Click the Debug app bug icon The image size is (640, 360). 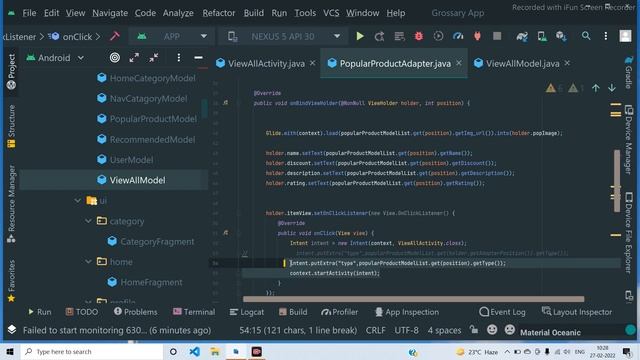coord(418,36)
